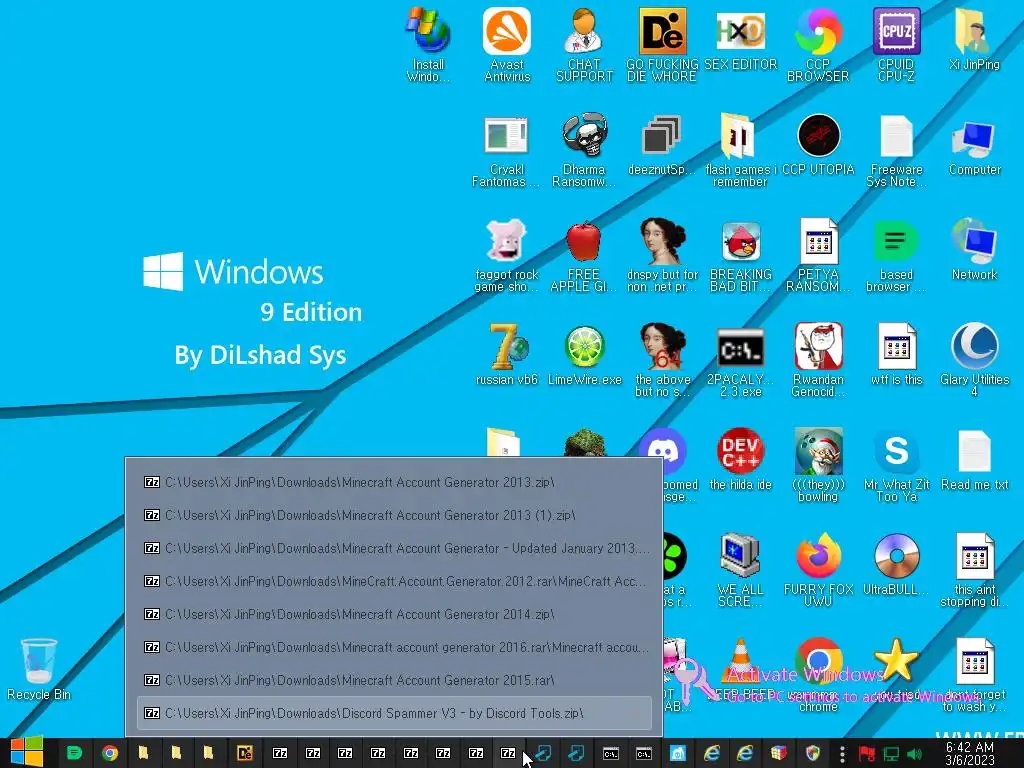Select Minecraft Account Generator 2014.zip entry
Viewport: 1024px width, 768px height.
[394, 615]
